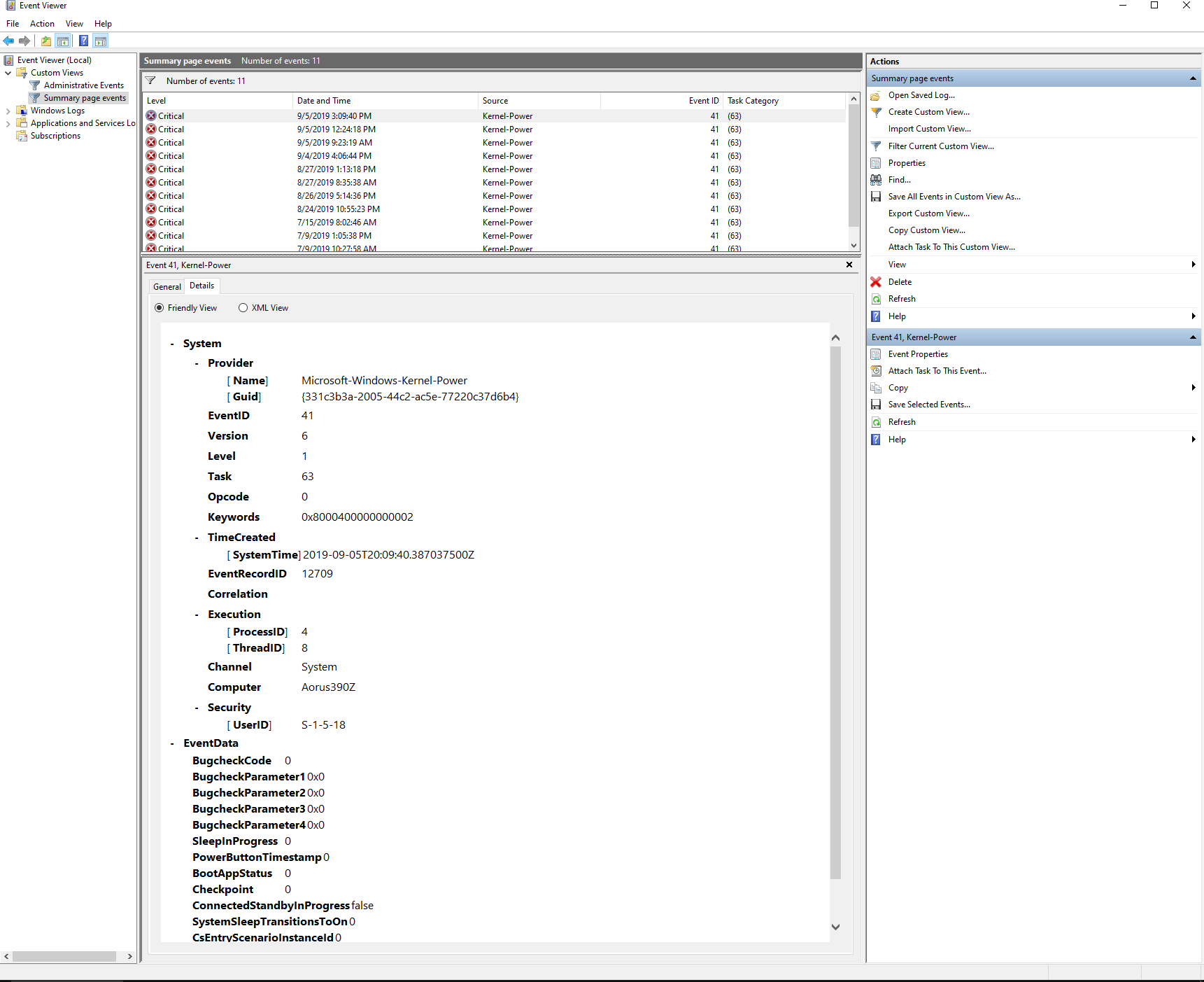The image size is (1204, 982).
Task: Click Import Custom View... action
Action: [929, 129]
